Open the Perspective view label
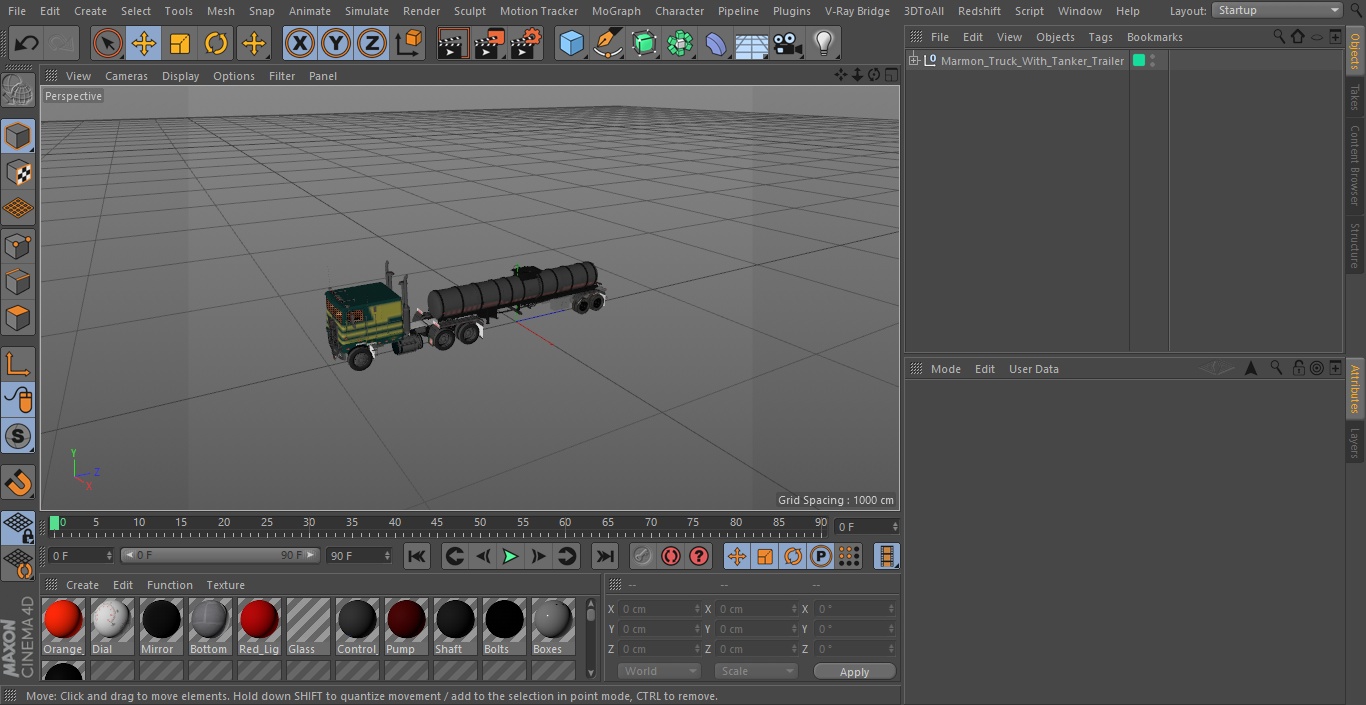The width and height of the screenshot is (1366, 705). click(x=73, y=96)
